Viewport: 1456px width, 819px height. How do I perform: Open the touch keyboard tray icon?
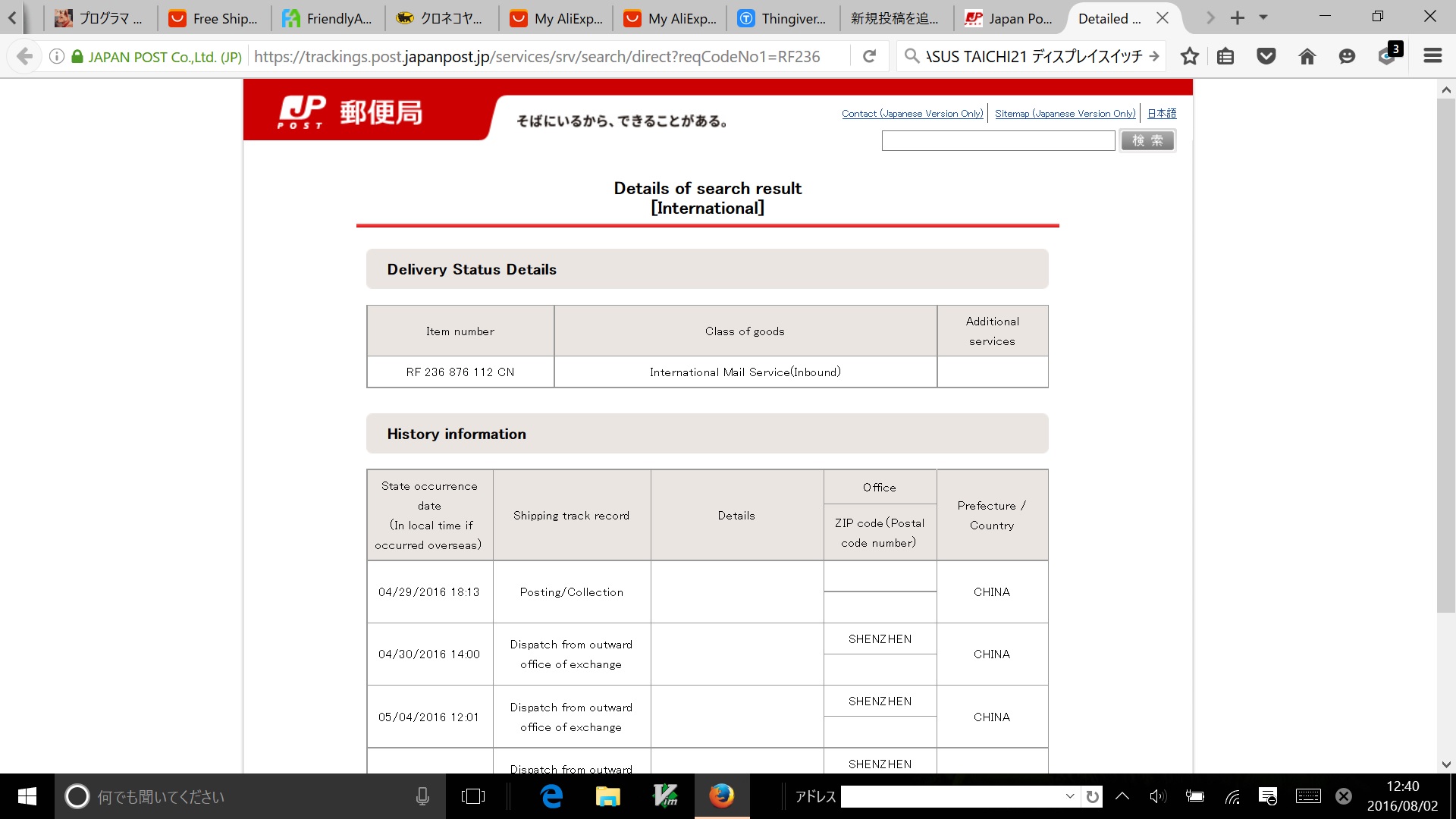(1308, 796)
